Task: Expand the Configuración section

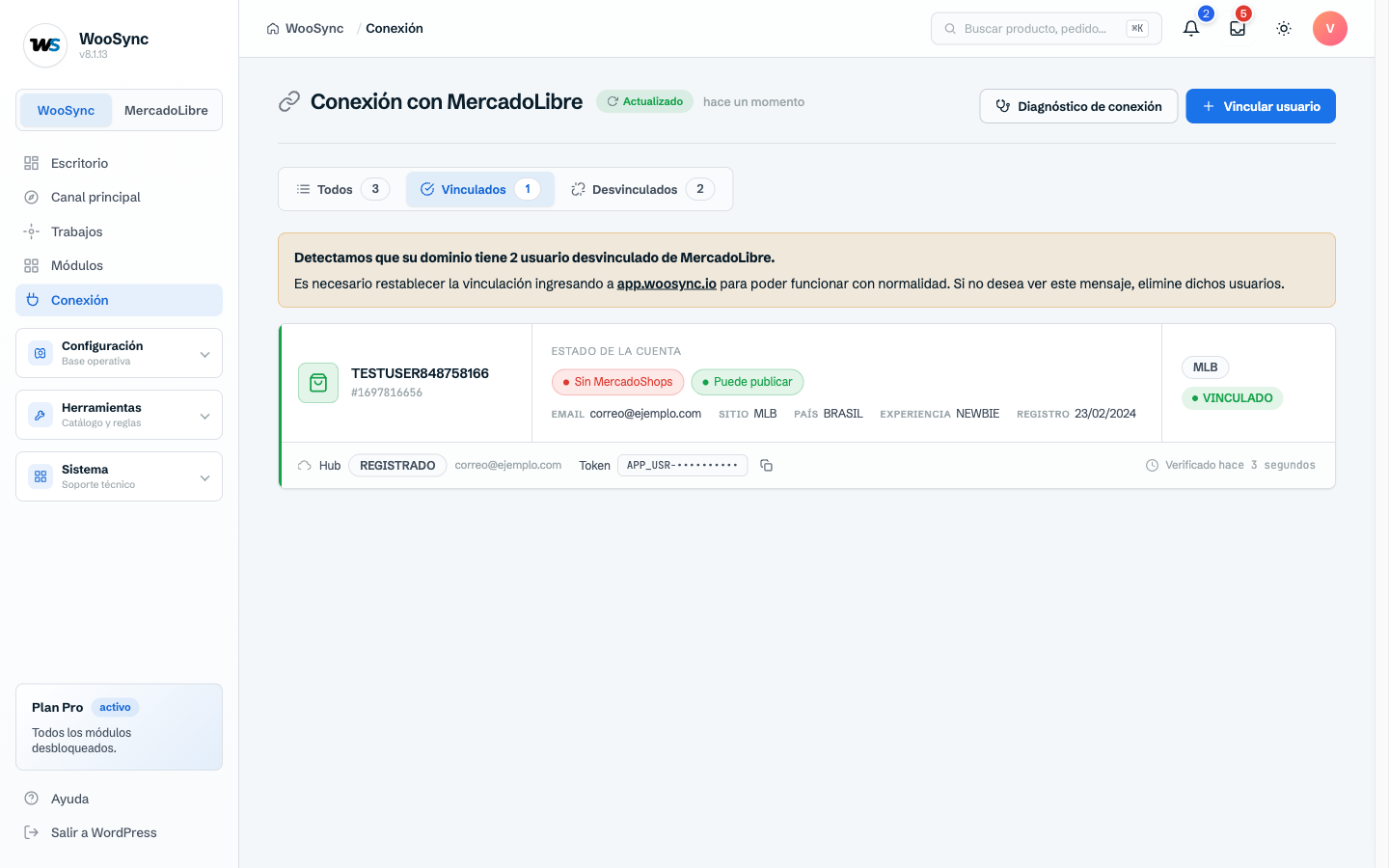Action: click(120, 353)
